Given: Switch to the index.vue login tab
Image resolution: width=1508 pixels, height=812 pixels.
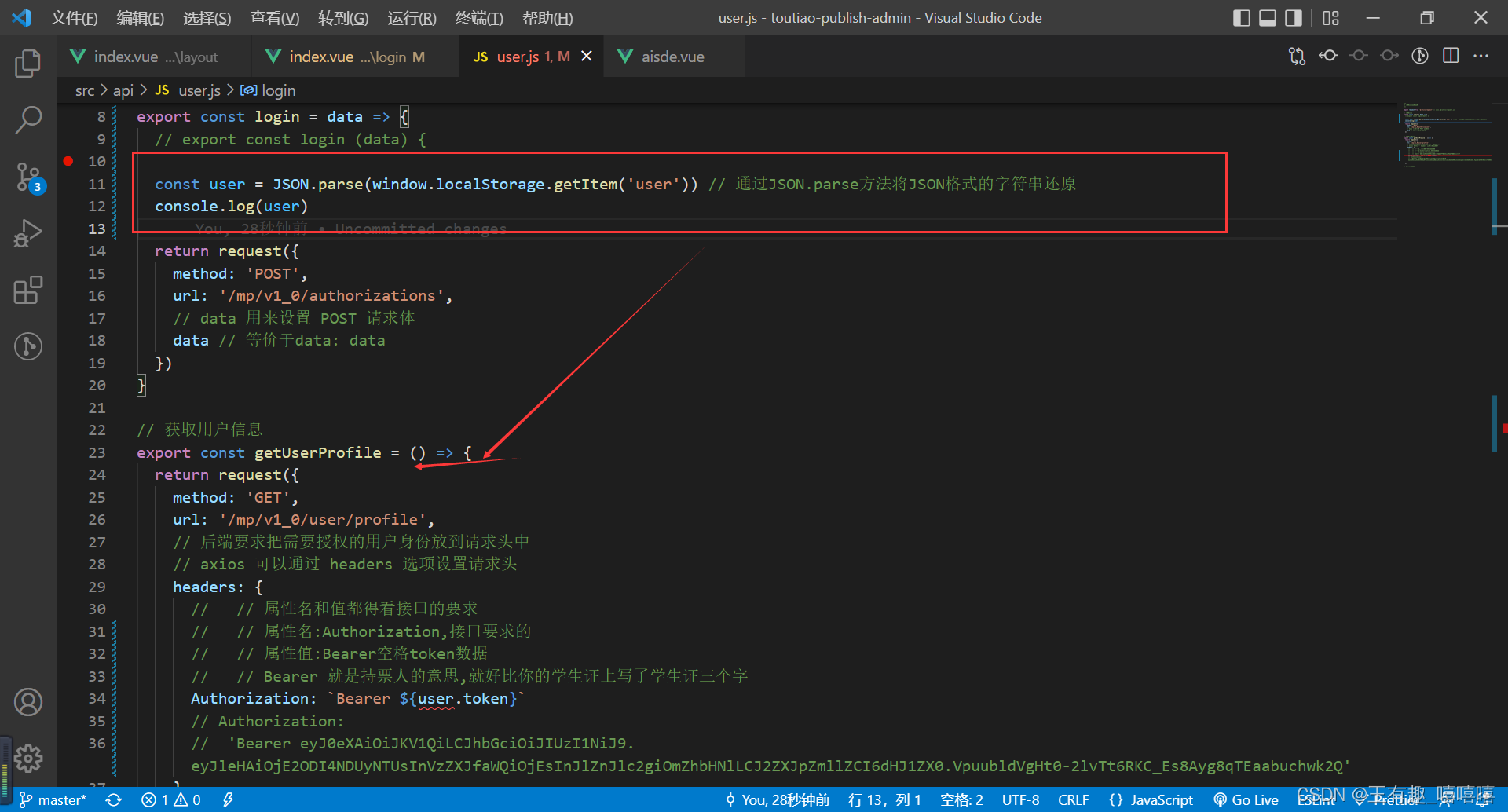Looking at the screenshot, I should [x=356, y=57].
